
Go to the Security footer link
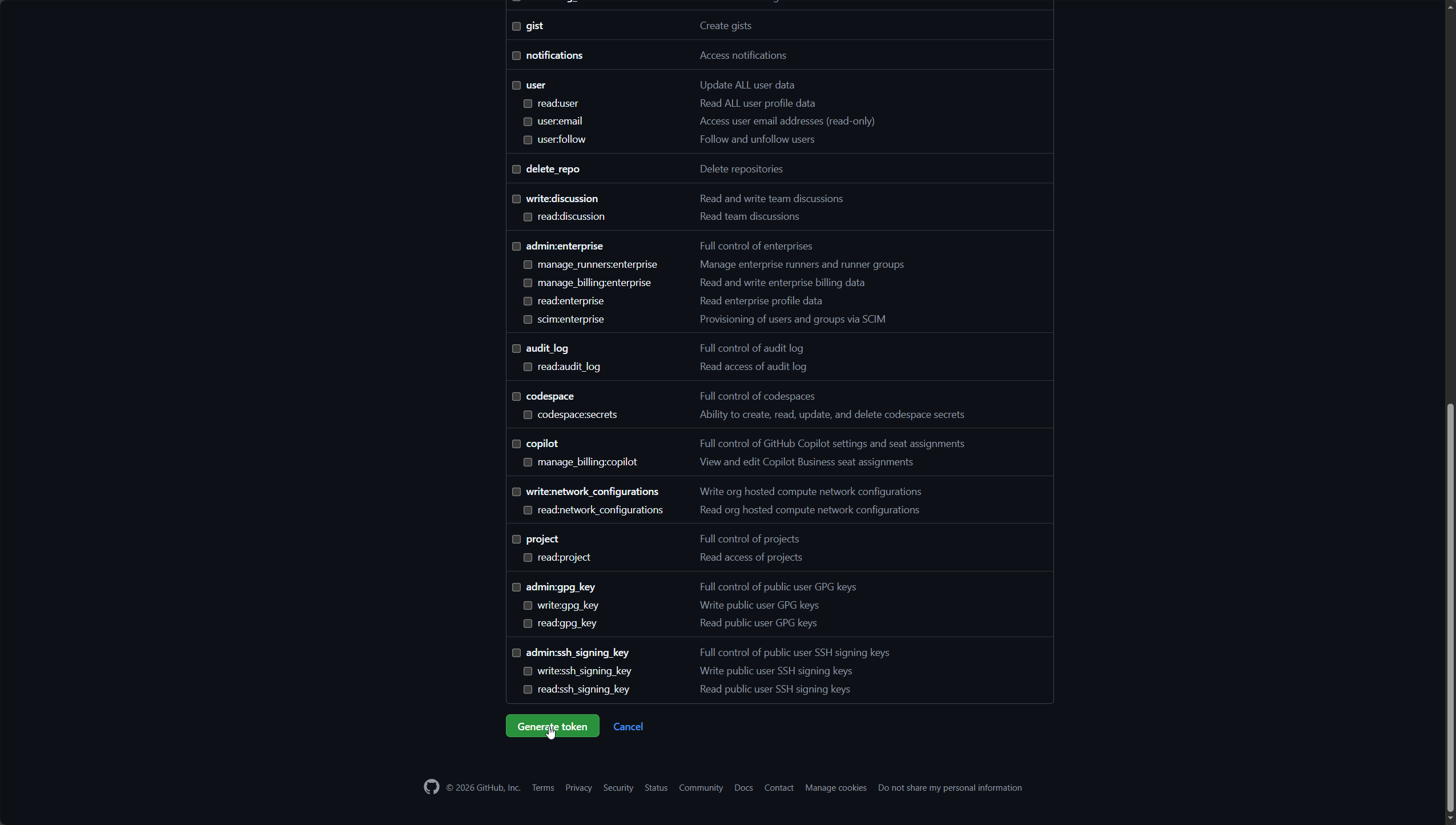[x=618, y=788]
